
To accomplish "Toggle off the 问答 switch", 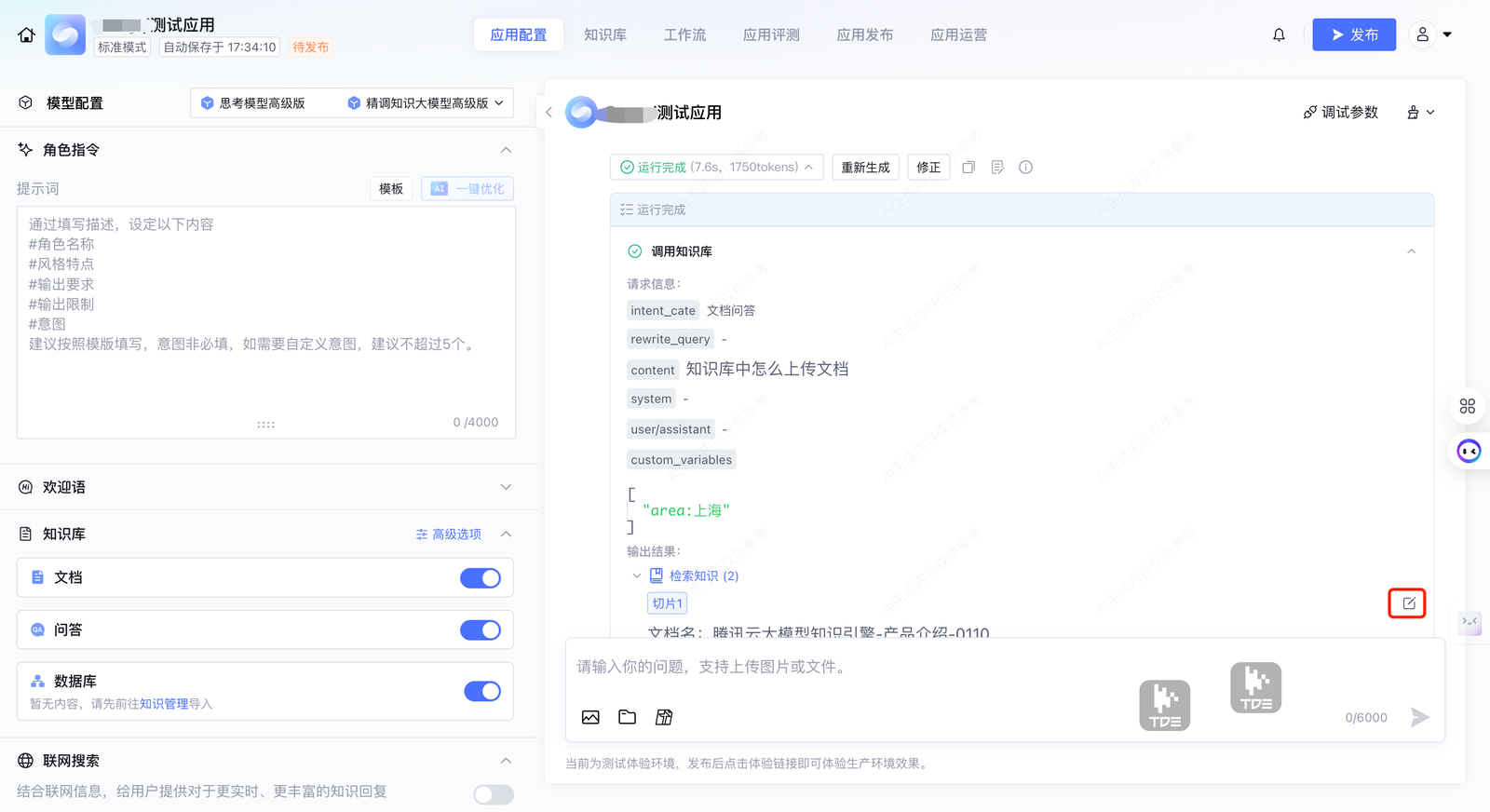I will click(x=481, y=630).
